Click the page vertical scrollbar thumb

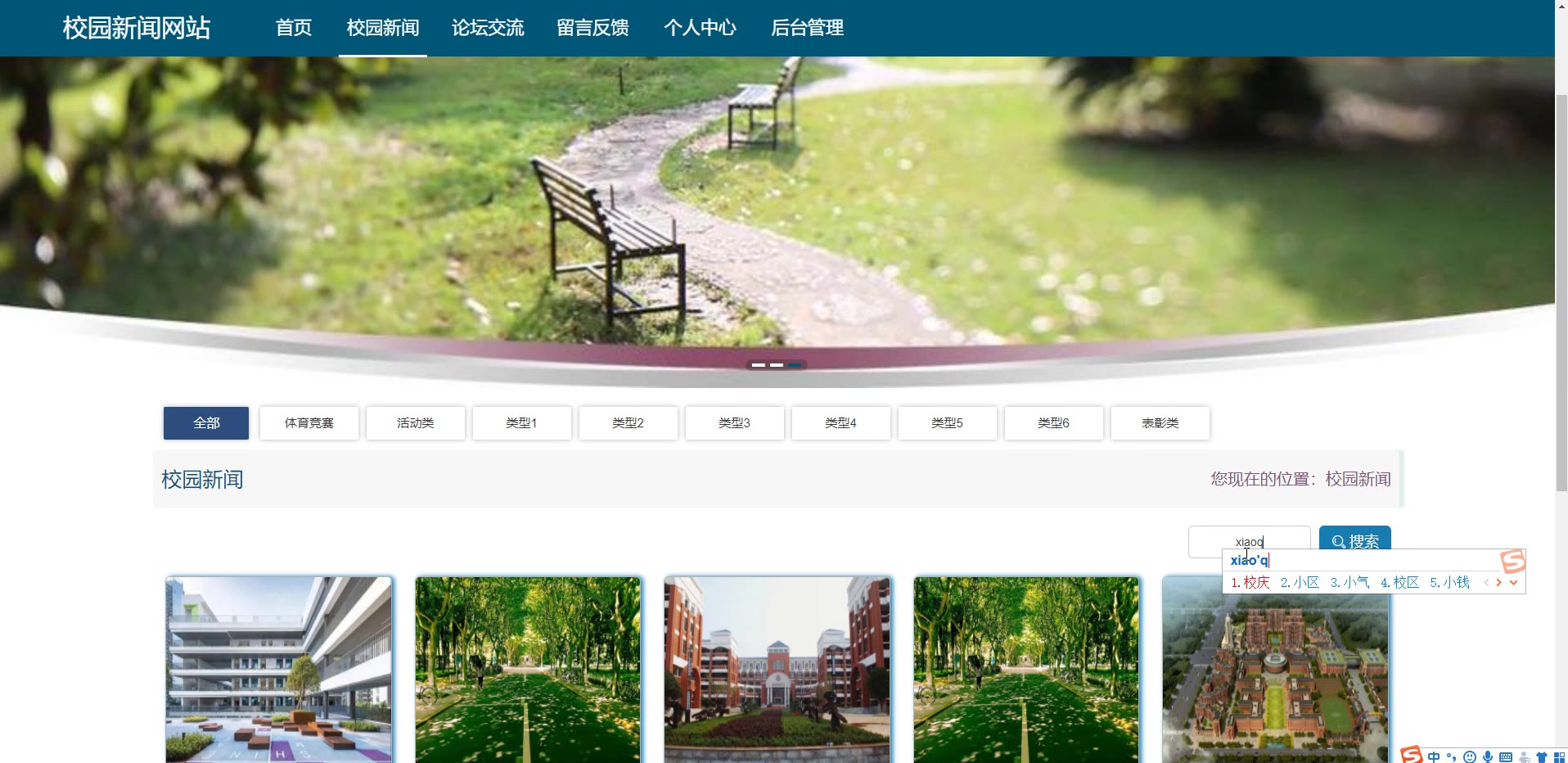point(1561,293)
